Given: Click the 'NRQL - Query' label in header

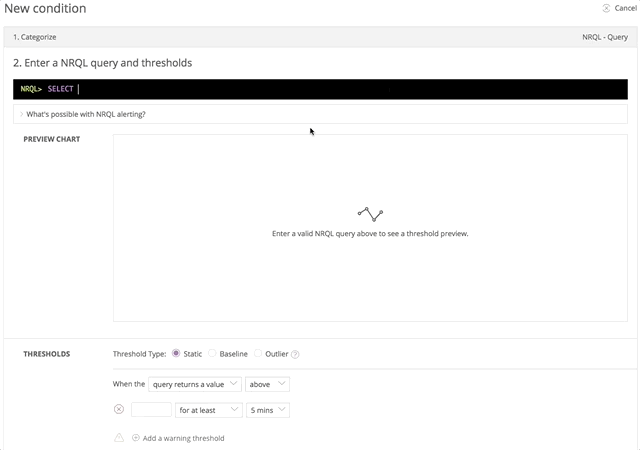Looking at the screenshot, I should point(604,37).
